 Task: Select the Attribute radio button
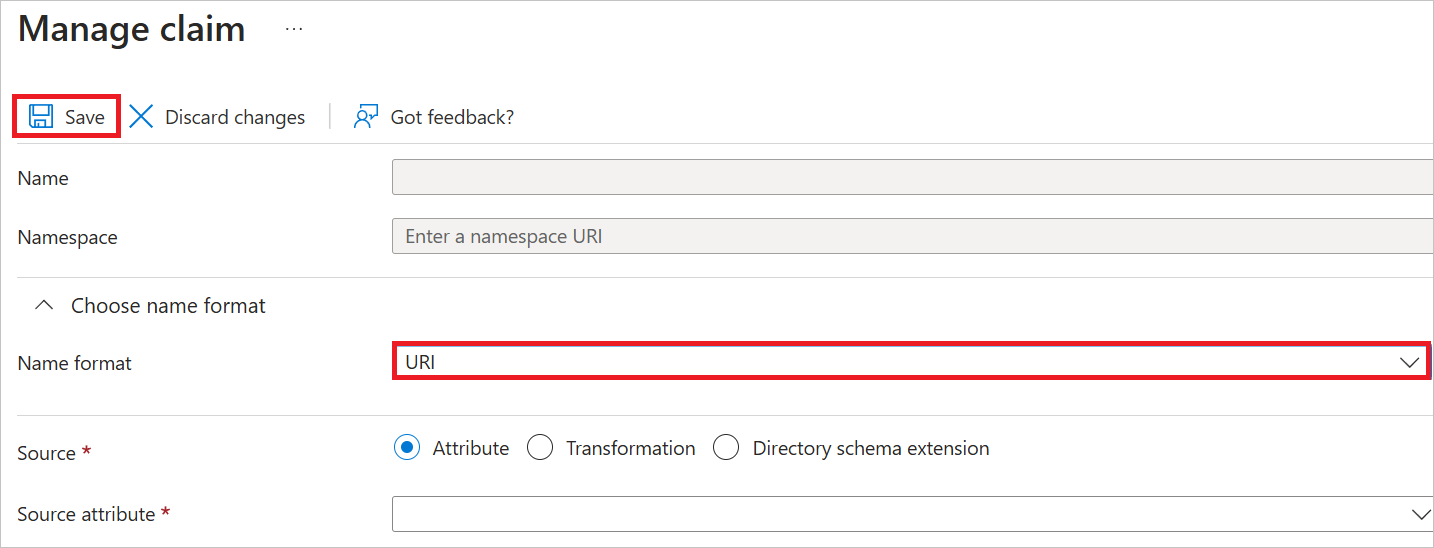407,448
